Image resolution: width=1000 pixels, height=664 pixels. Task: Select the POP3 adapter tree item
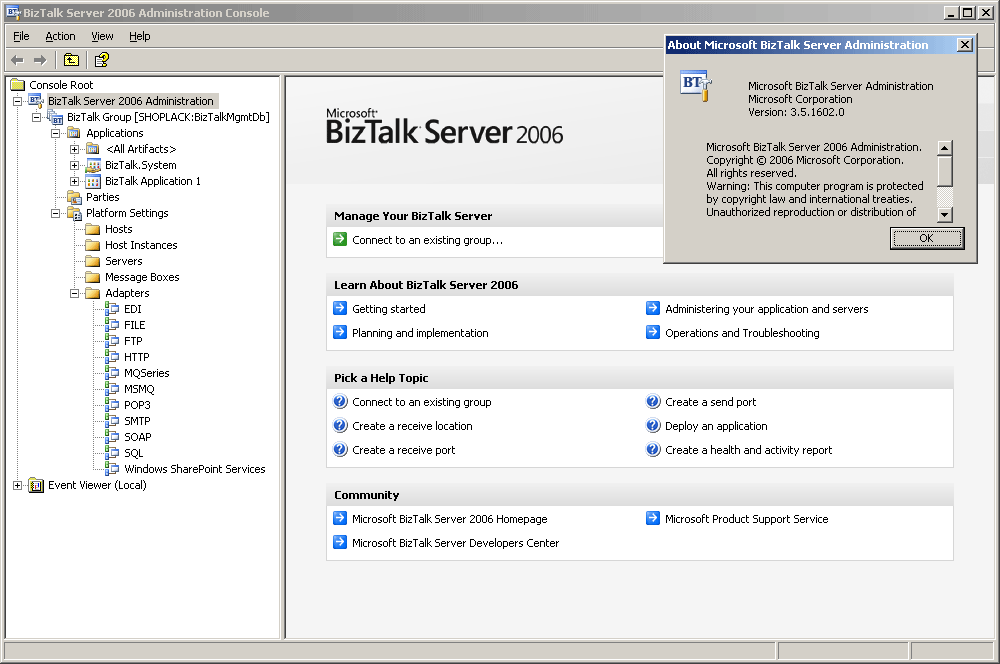(137, 405)
